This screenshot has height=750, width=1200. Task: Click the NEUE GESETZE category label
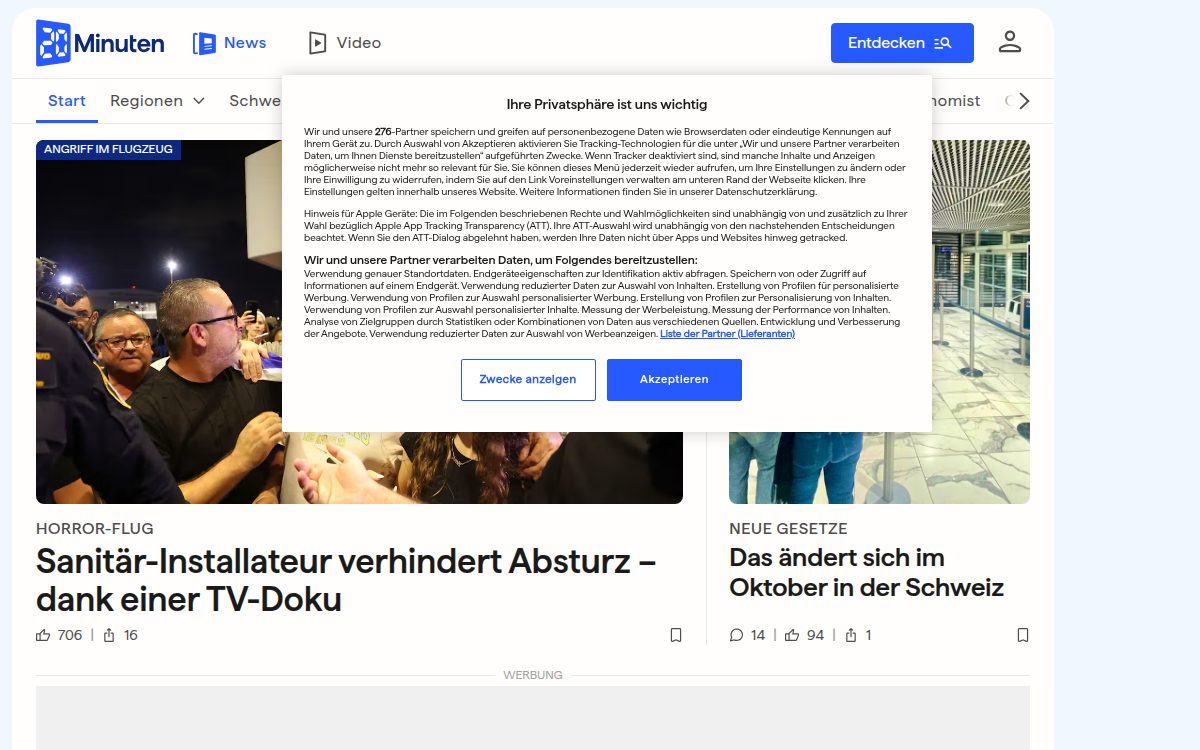(788, 528)
